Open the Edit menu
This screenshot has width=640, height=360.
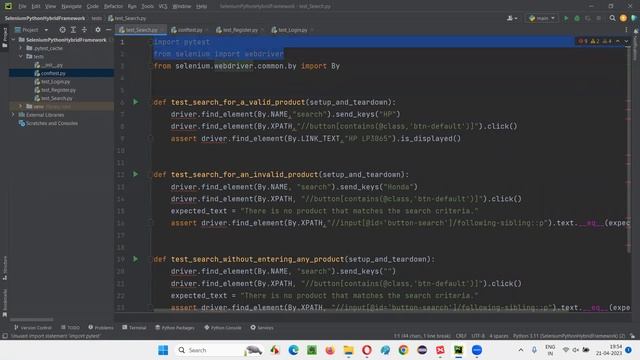[x=36, y=6]
